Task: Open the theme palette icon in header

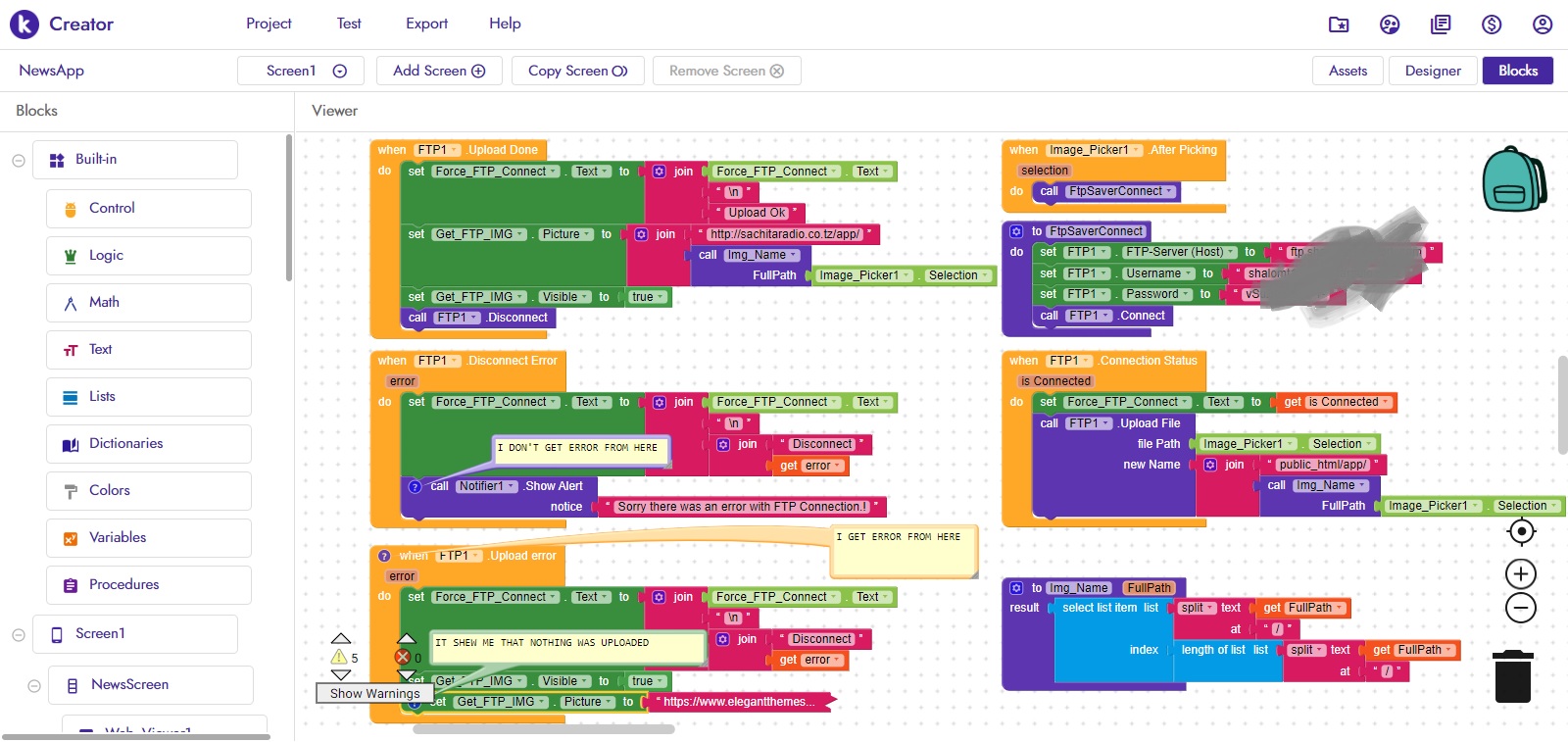Action: click(1390, 25)
